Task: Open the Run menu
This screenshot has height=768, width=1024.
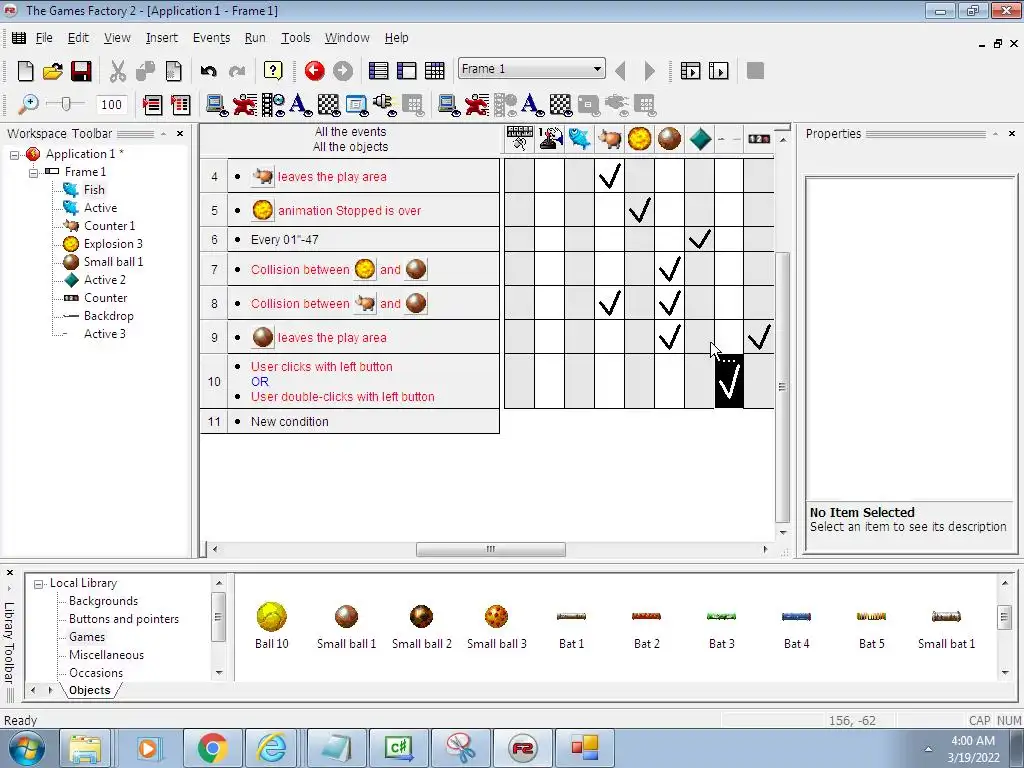Action: [x=255, y=38]
